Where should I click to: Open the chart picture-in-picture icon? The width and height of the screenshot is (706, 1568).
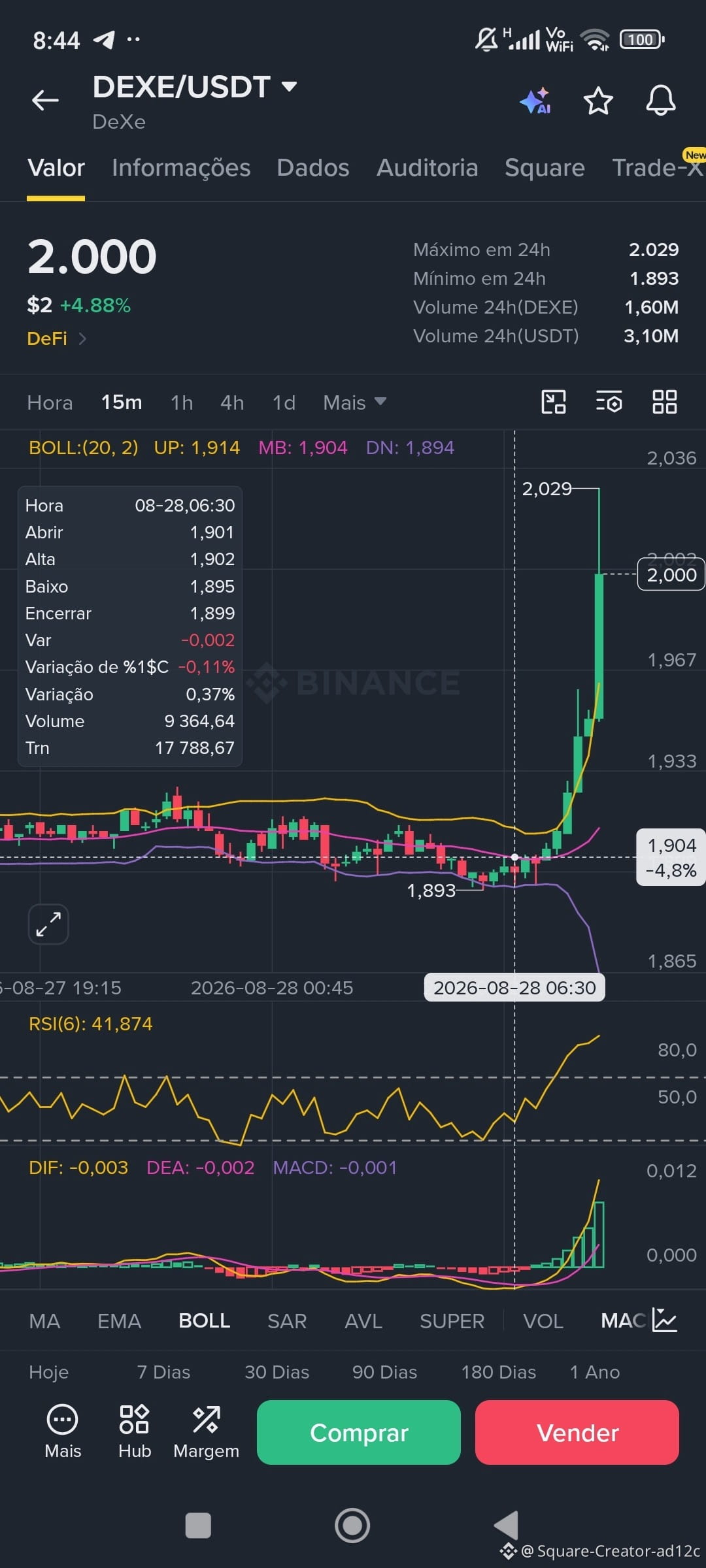point(554,402)
